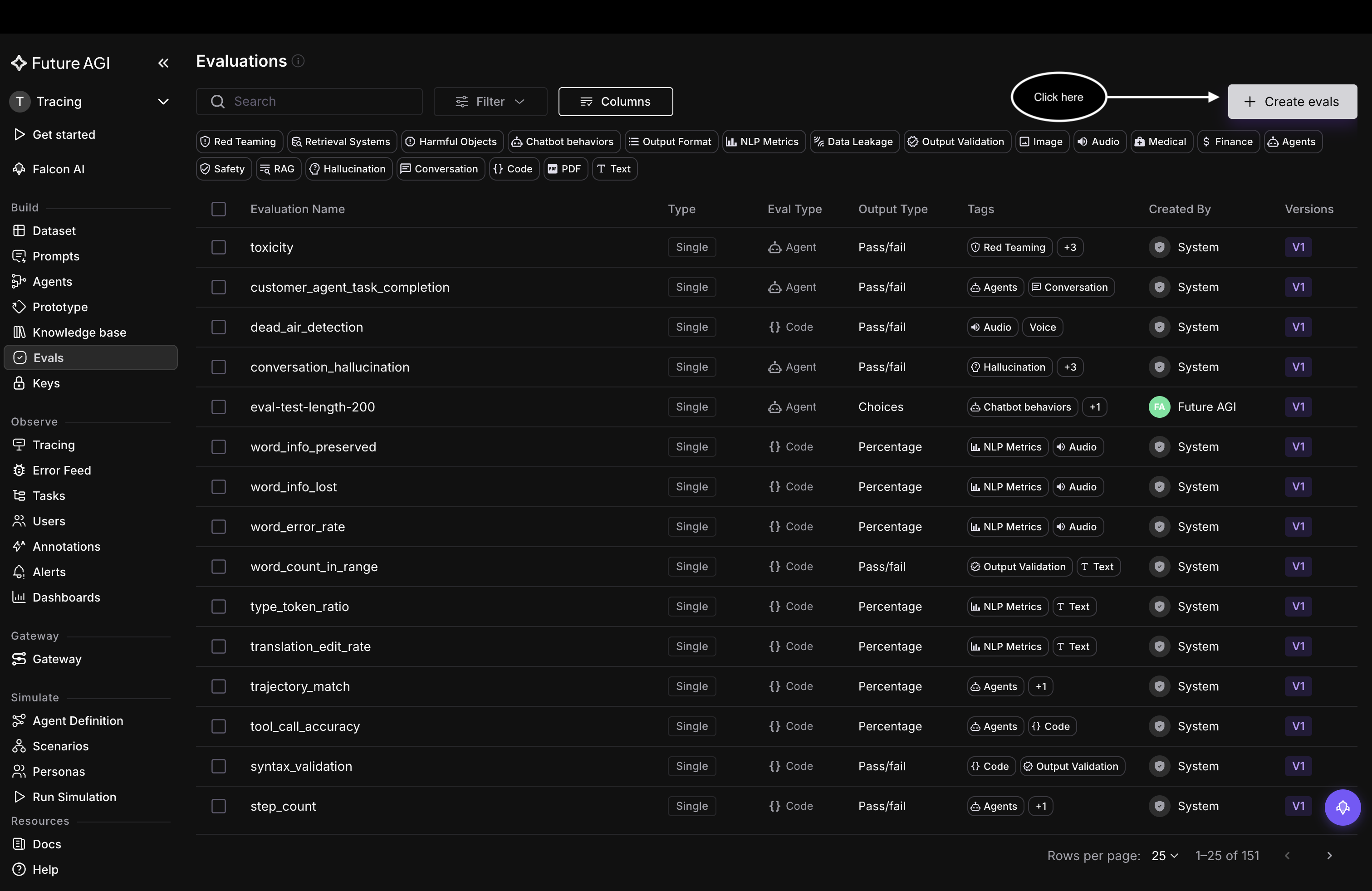The image size is (1372, 891).
Task: Filter by Hallucination tag chip
Action: (349, 169)
